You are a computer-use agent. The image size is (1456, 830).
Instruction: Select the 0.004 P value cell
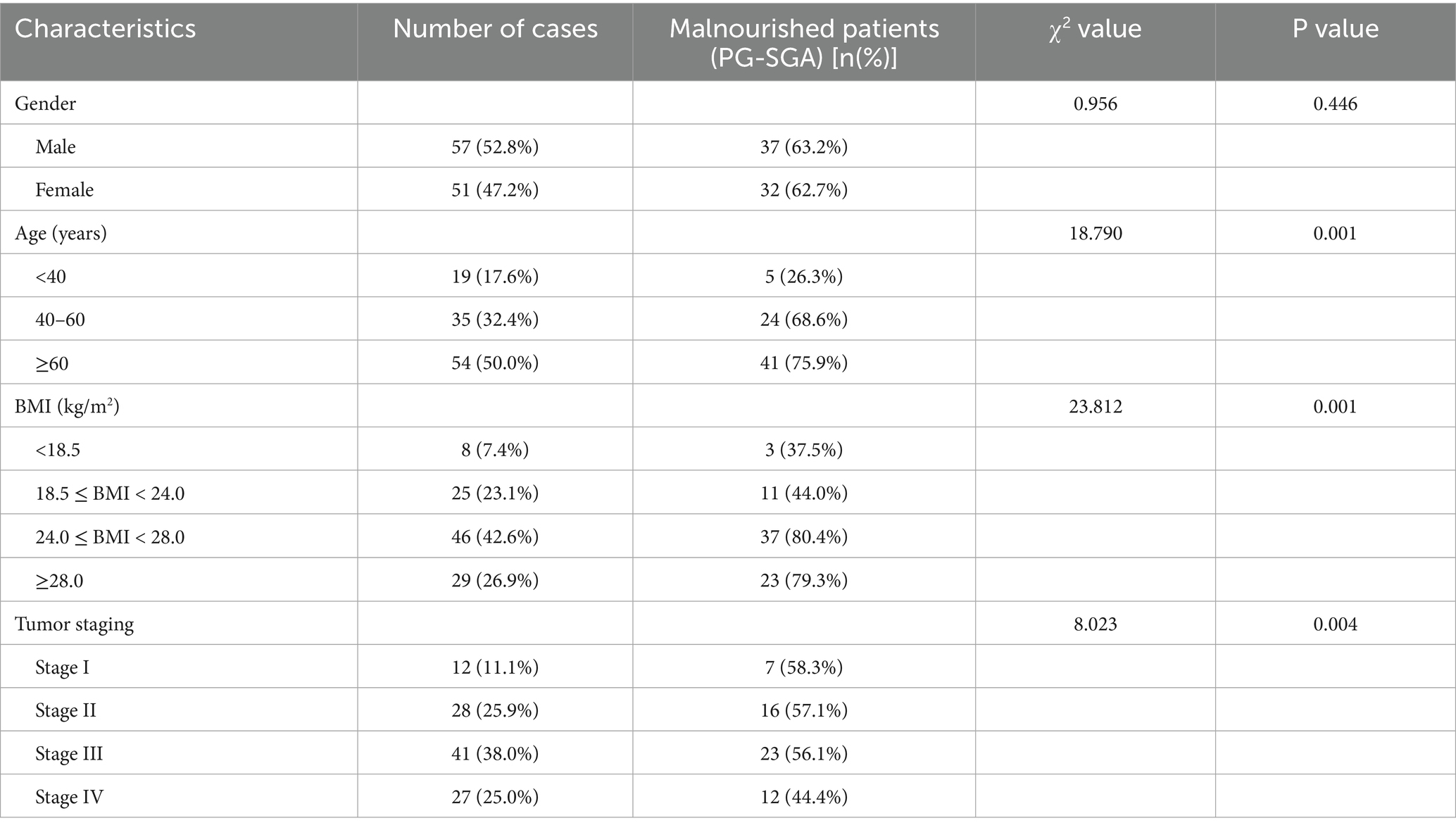point(1335,624)
